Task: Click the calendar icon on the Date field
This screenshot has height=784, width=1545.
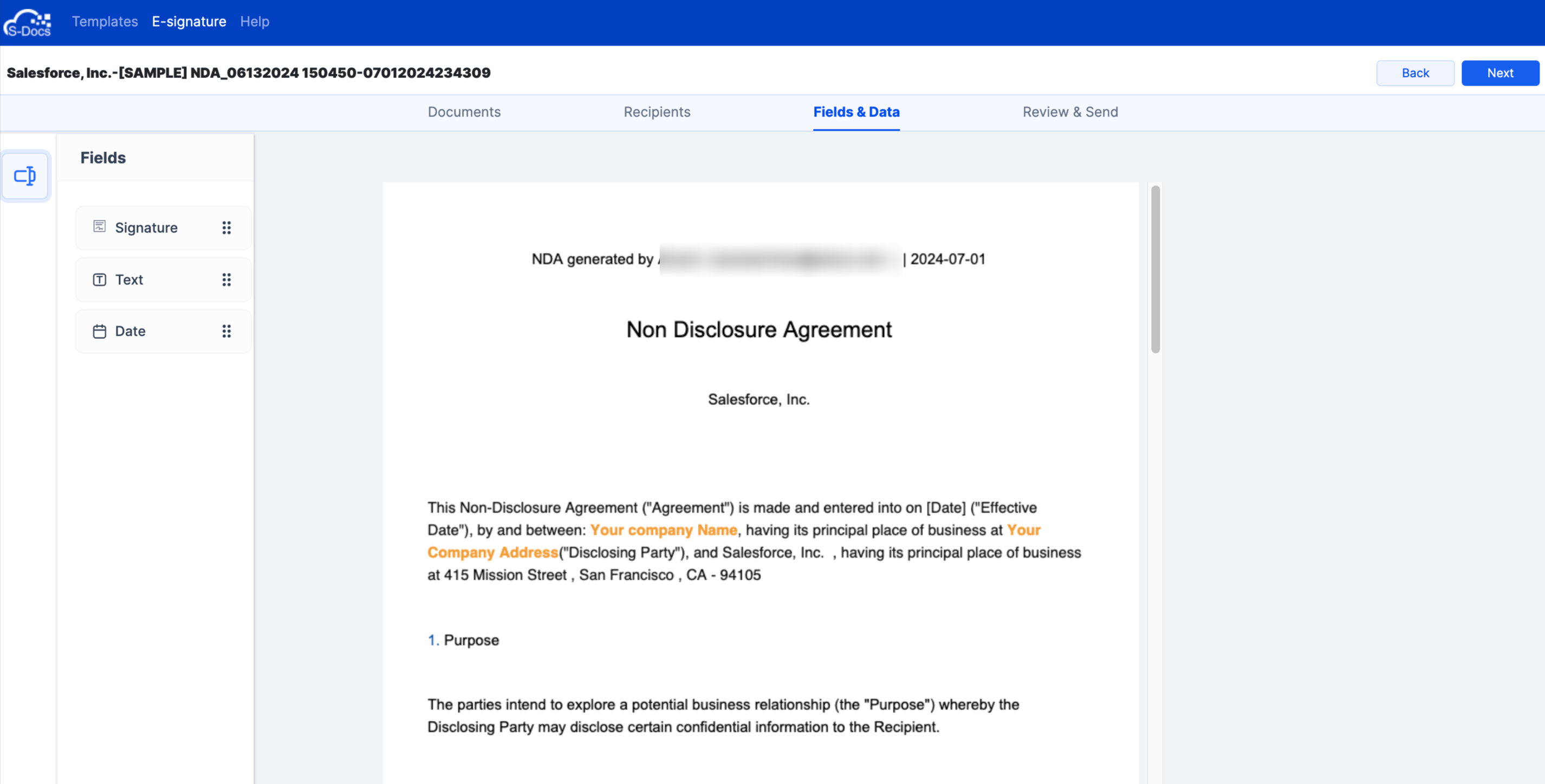Action: pyautogui.click(x=99, y=331)
